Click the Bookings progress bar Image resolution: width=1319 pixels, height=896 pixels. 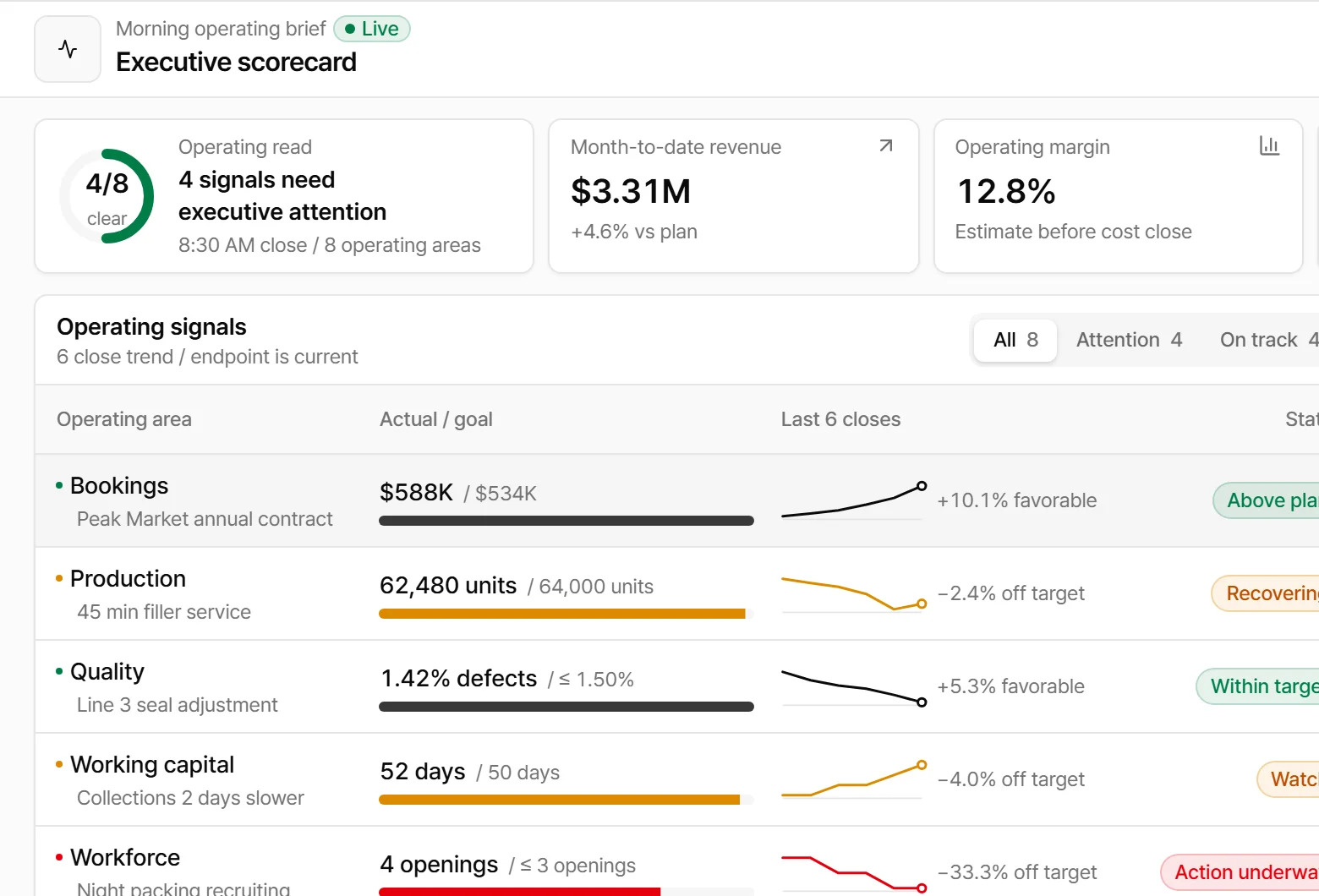tap(566, 521)
